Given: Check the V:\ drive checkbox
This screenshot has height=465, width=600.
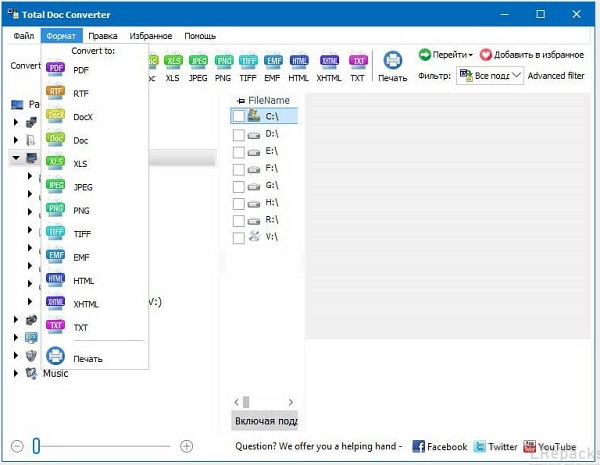Looking at the screenshot, I should 239,238.
